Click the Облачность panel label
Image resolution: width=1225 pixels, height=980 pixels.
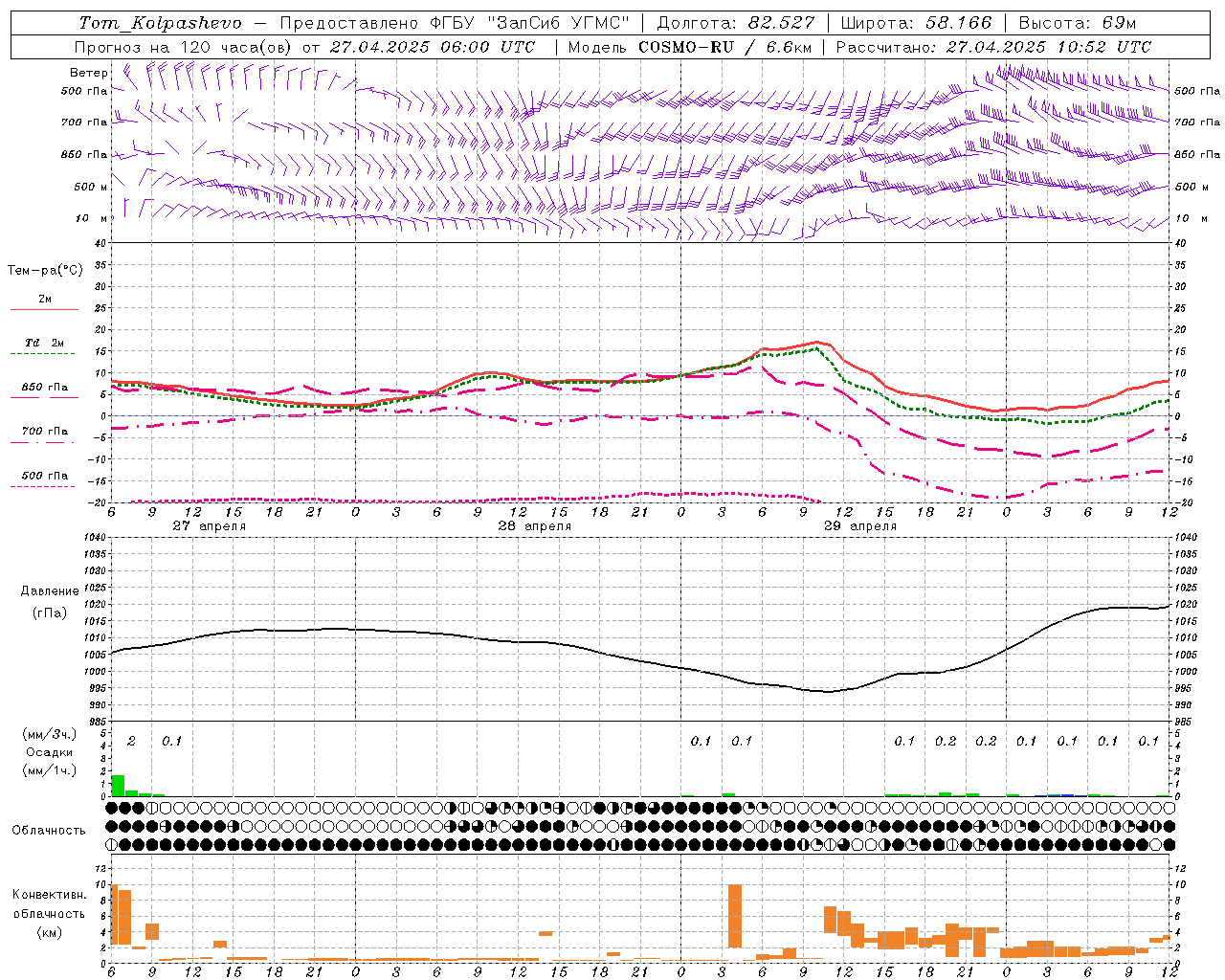click(49, 831)
